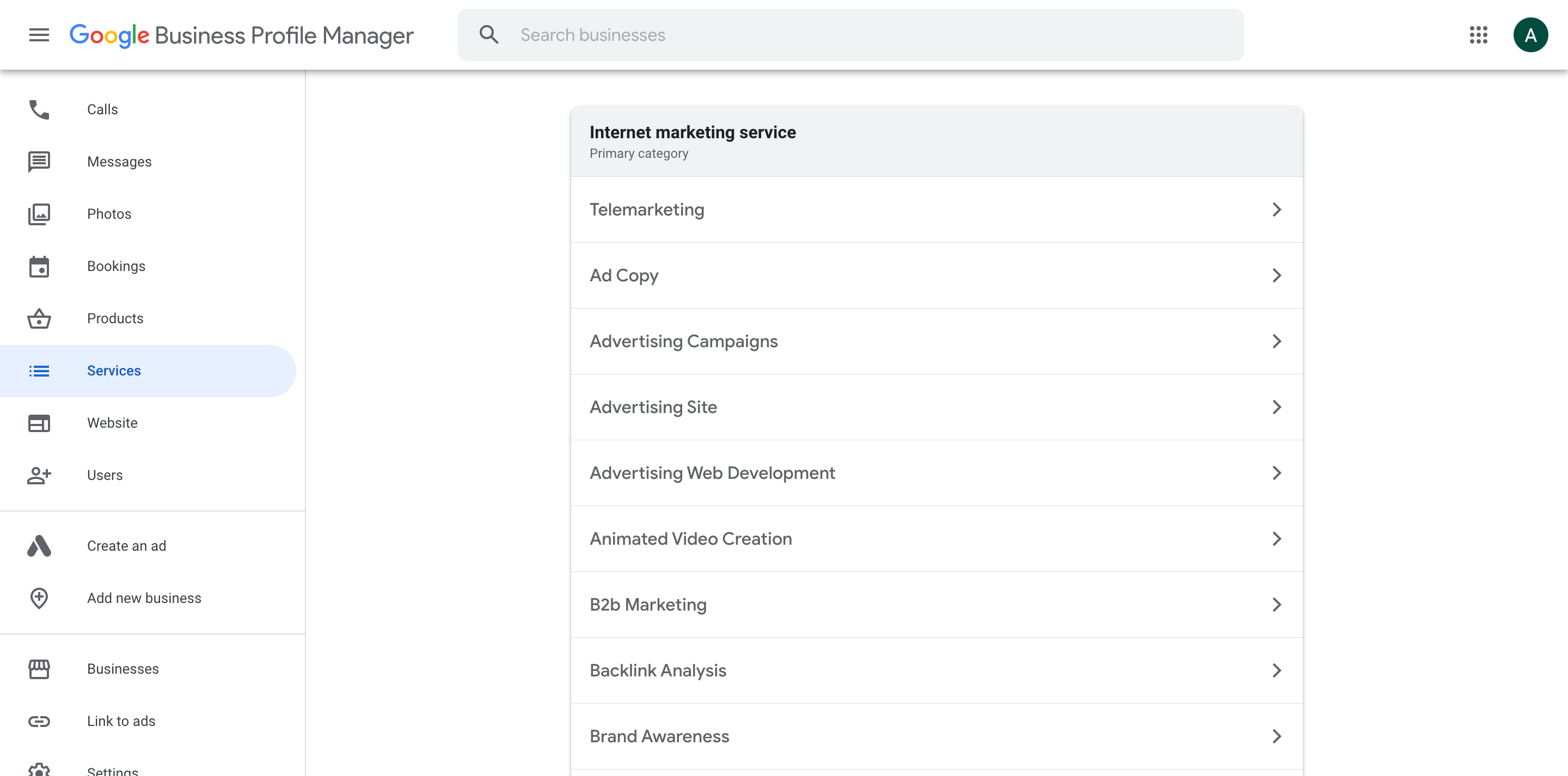Click the Products basket icon
The width and height of the screenshot is (1568, 776).
[x=39, y=318]
